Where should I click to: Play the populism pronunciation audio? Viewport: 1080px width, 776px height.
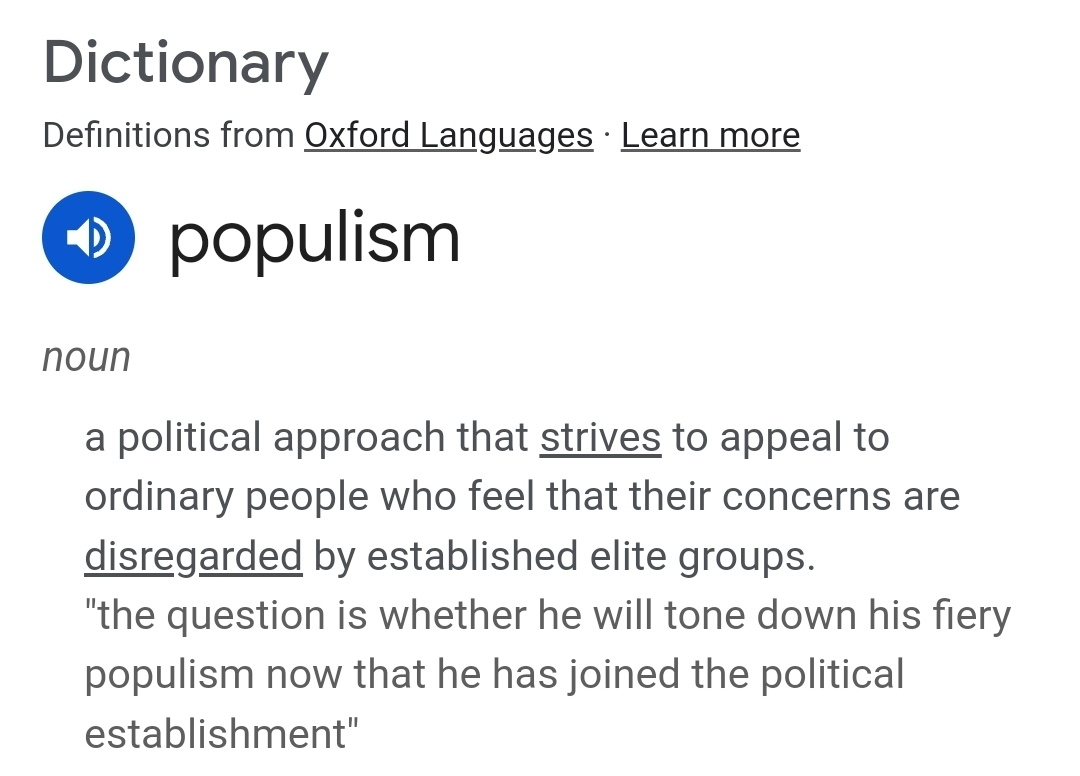(x=88, y=238)
